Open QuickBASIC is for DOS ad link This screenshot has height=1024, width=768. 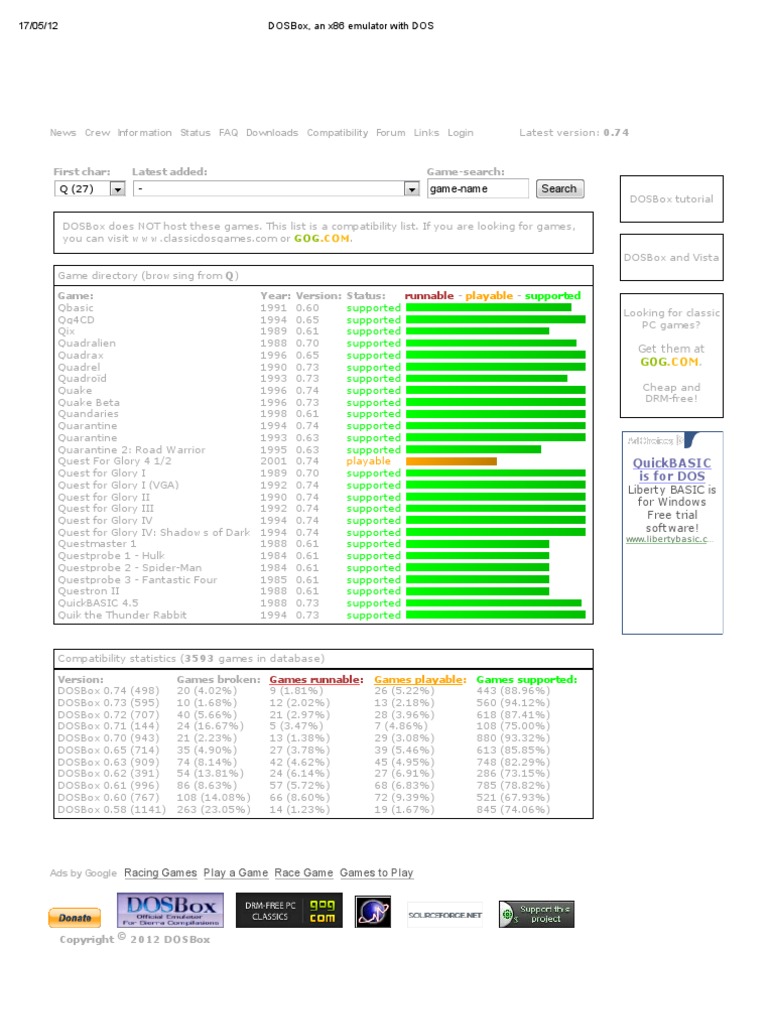tap(671, 470)
